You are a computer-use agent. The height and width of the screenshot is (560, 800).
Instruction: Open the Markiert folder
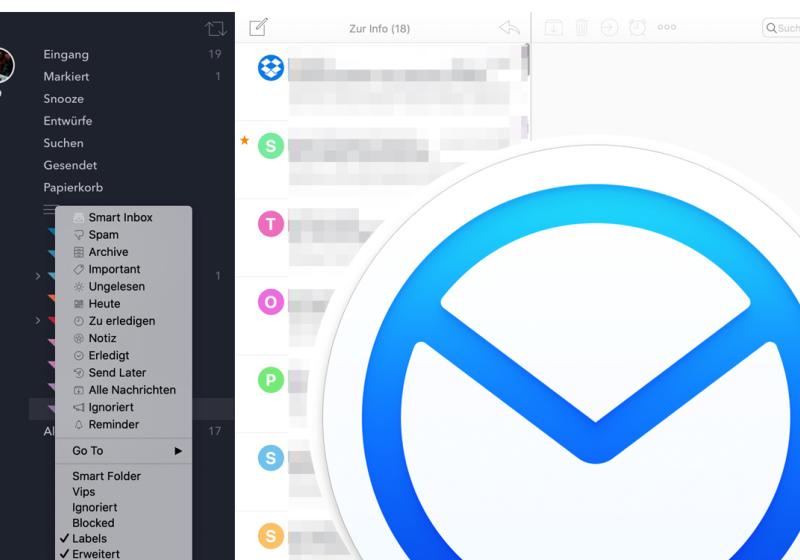point(66,77)
